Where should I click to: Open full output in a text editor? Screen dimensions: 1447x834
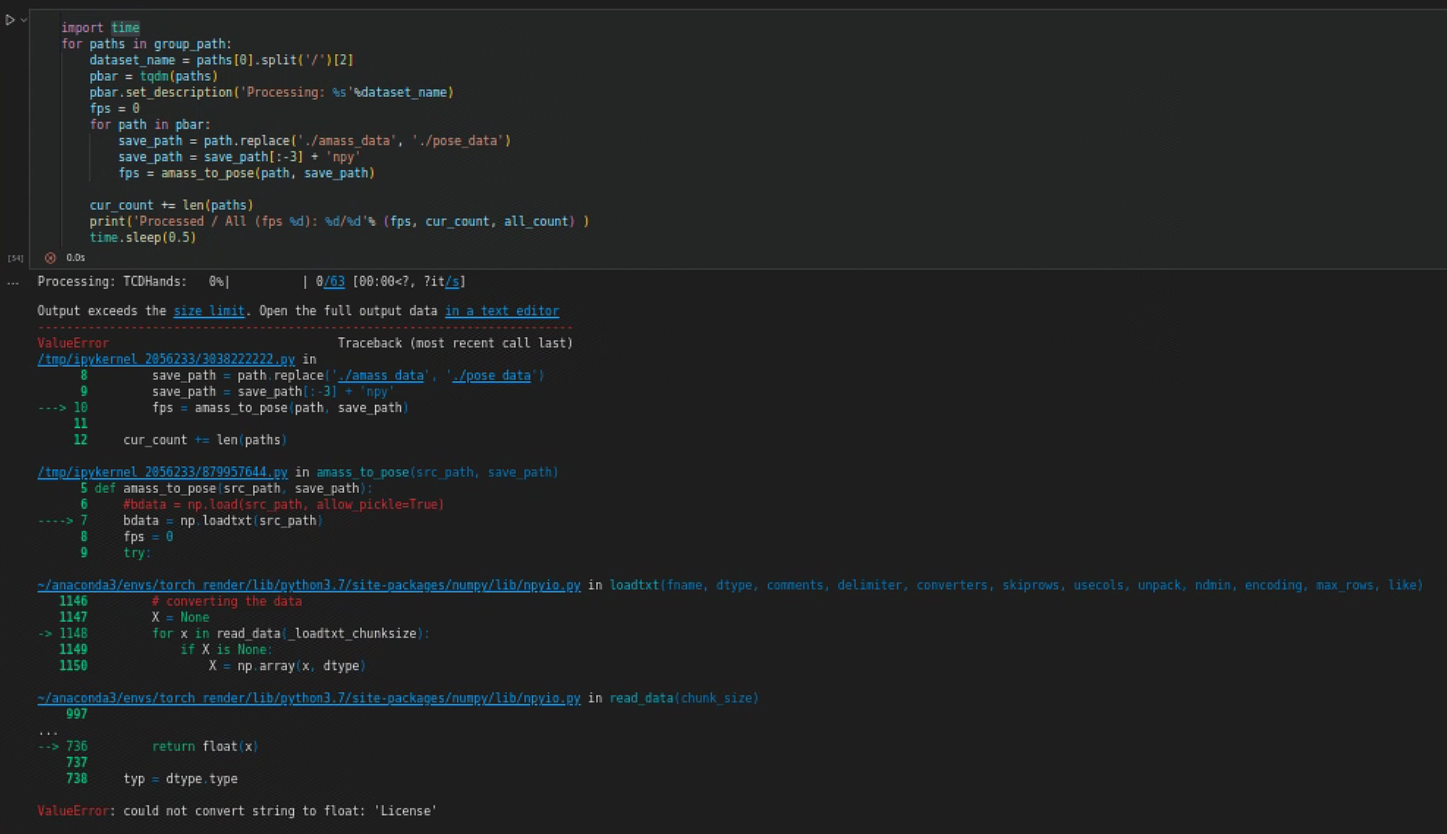(501, 310)
